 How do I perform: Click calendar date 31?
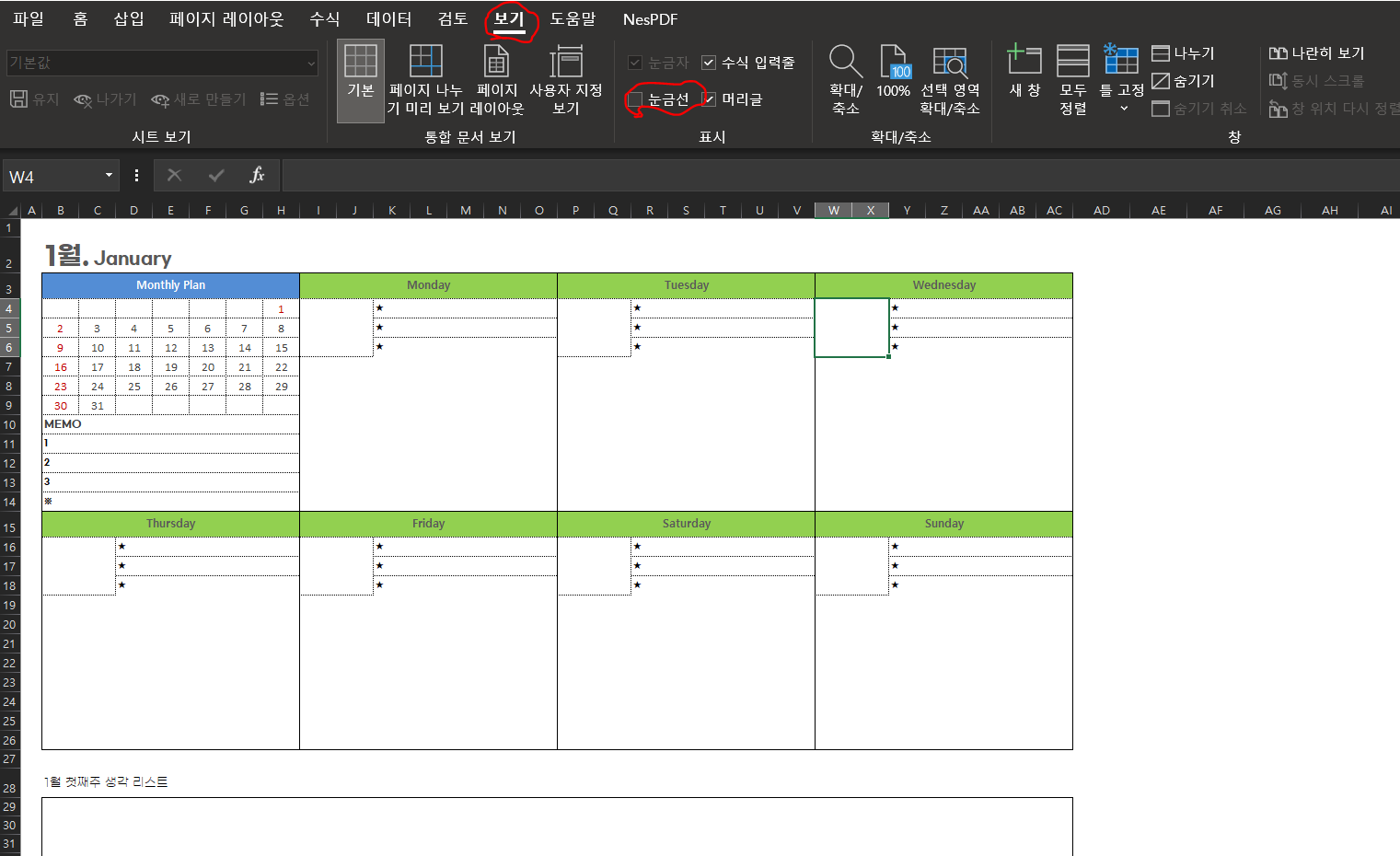98,406
